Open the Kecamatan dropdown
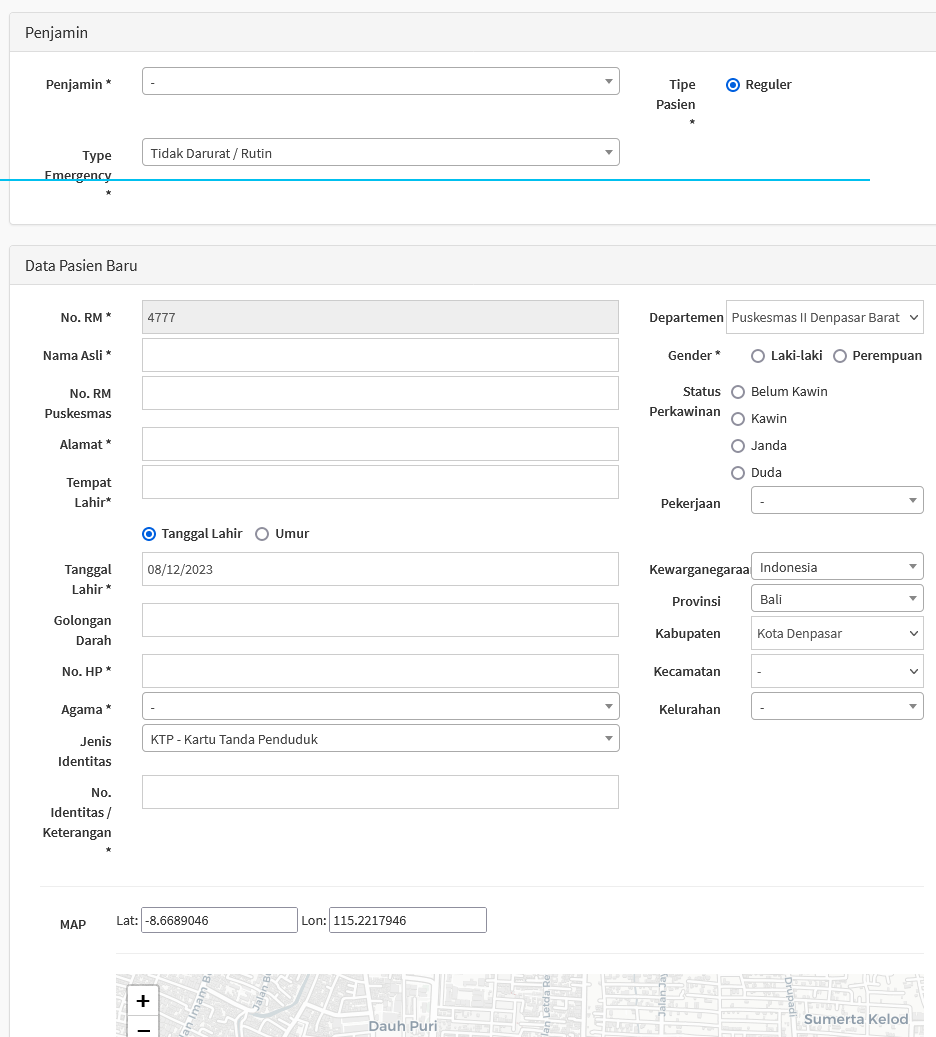The image size is (936, 1037). (x=836, y=671)
